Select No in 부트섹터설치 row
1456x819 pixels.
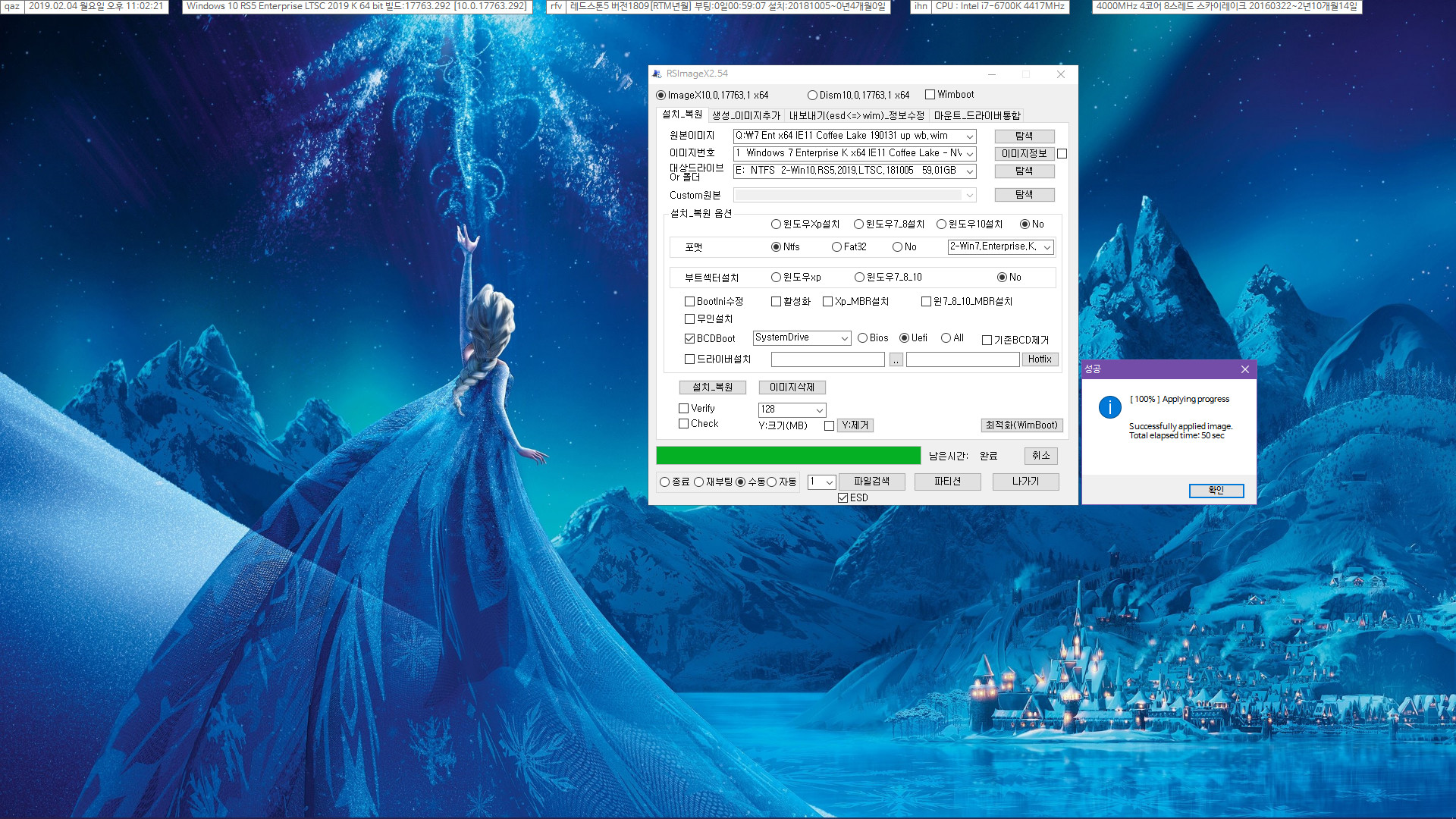(1002, 278)
